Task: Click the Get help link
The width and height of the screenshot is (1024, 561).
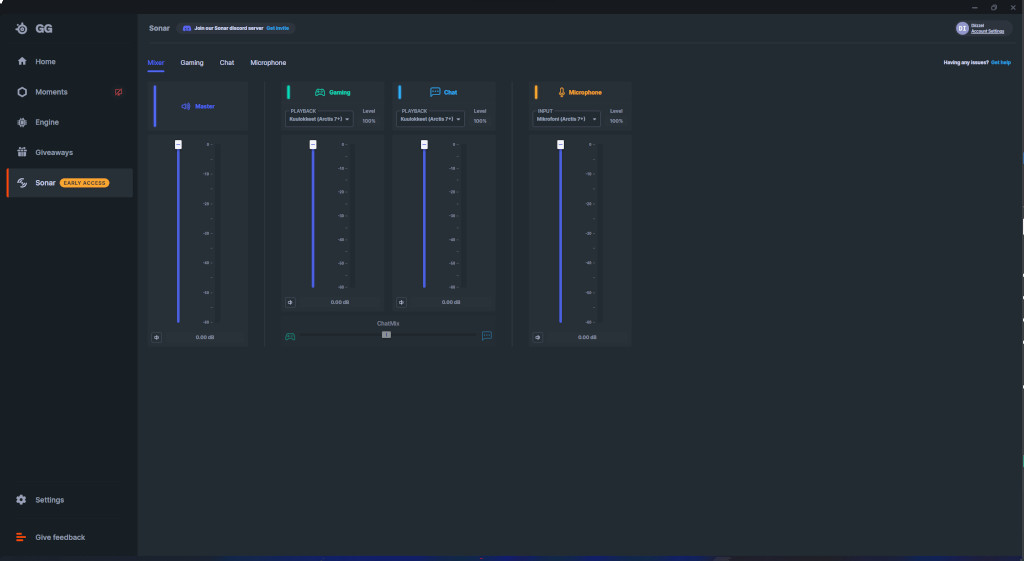Action: [1000, 63]
